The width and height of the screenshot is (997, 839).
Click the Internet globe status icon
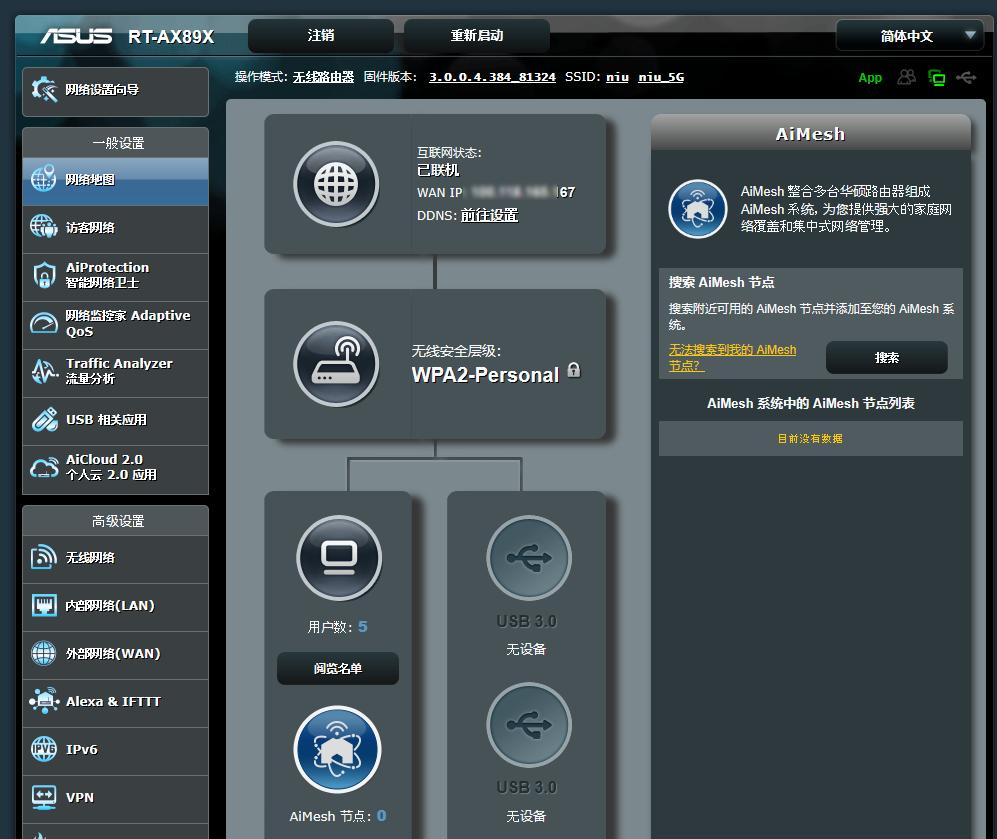[x=336, y=184]
